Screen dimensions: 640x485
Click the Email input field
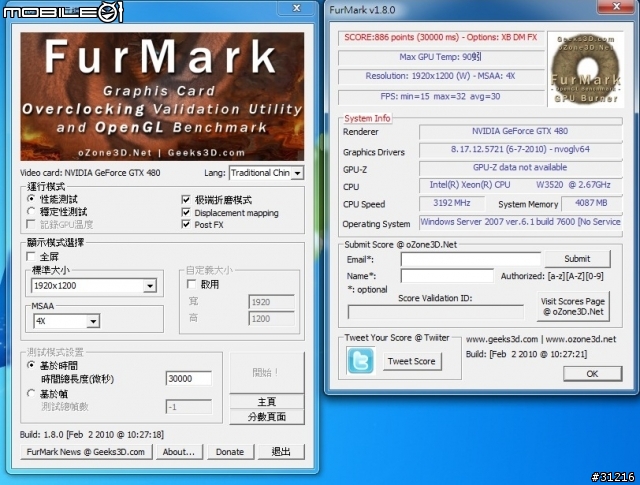[x=471, y=259]
